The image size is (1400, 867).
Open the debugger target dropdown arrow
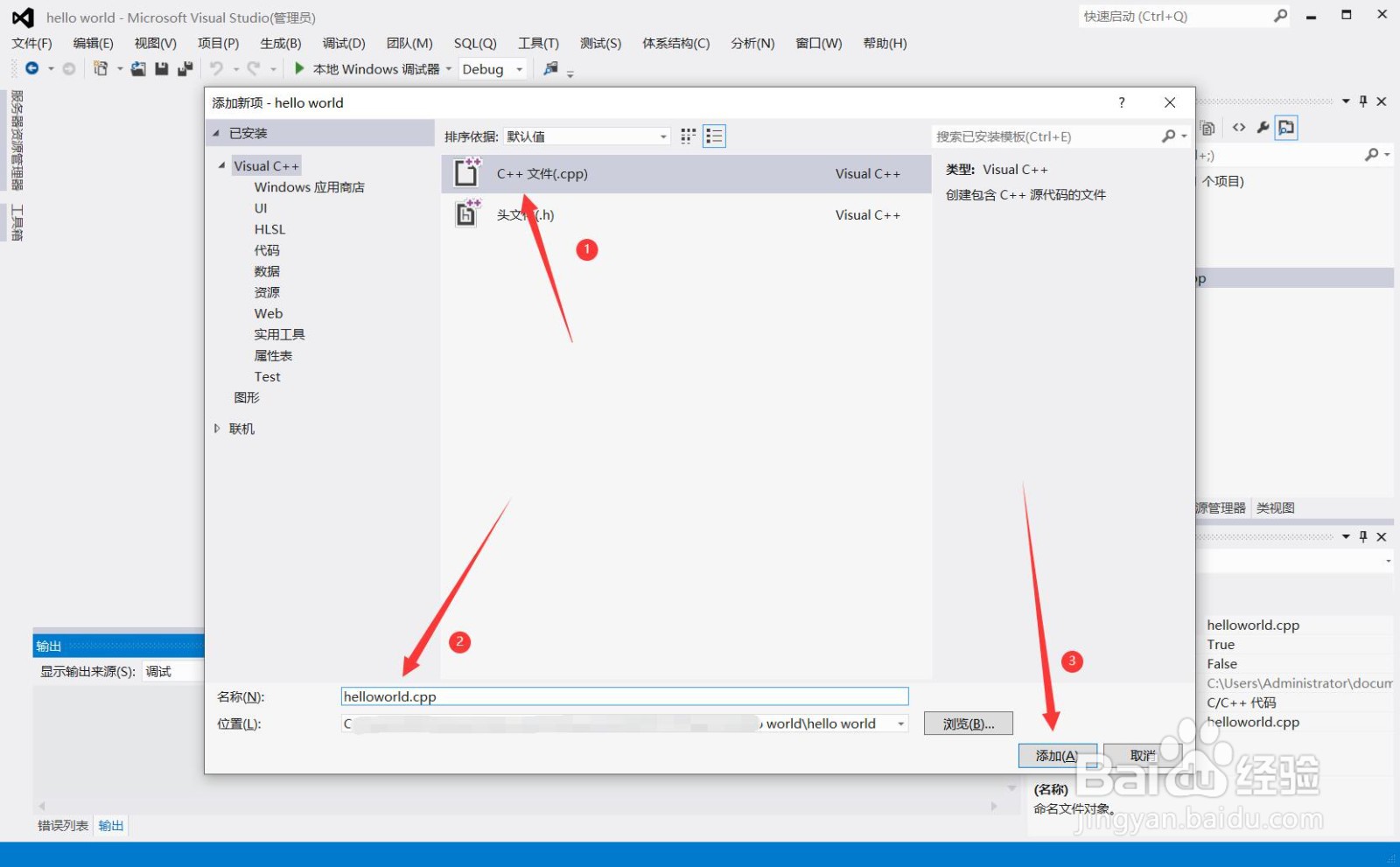[449, 69]
